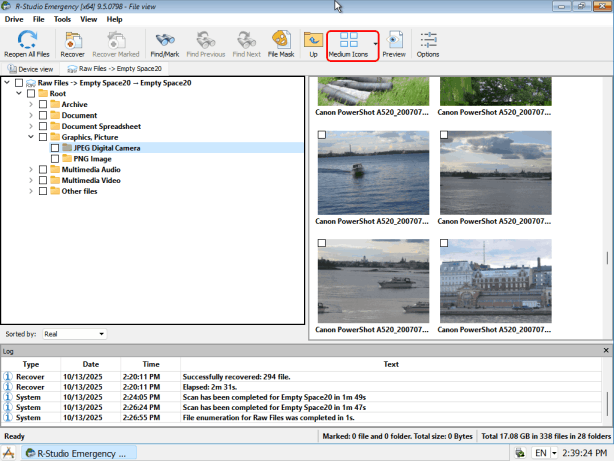Open the view mode dropdown arrow
The image size is (614, 461).
(375, 44)
